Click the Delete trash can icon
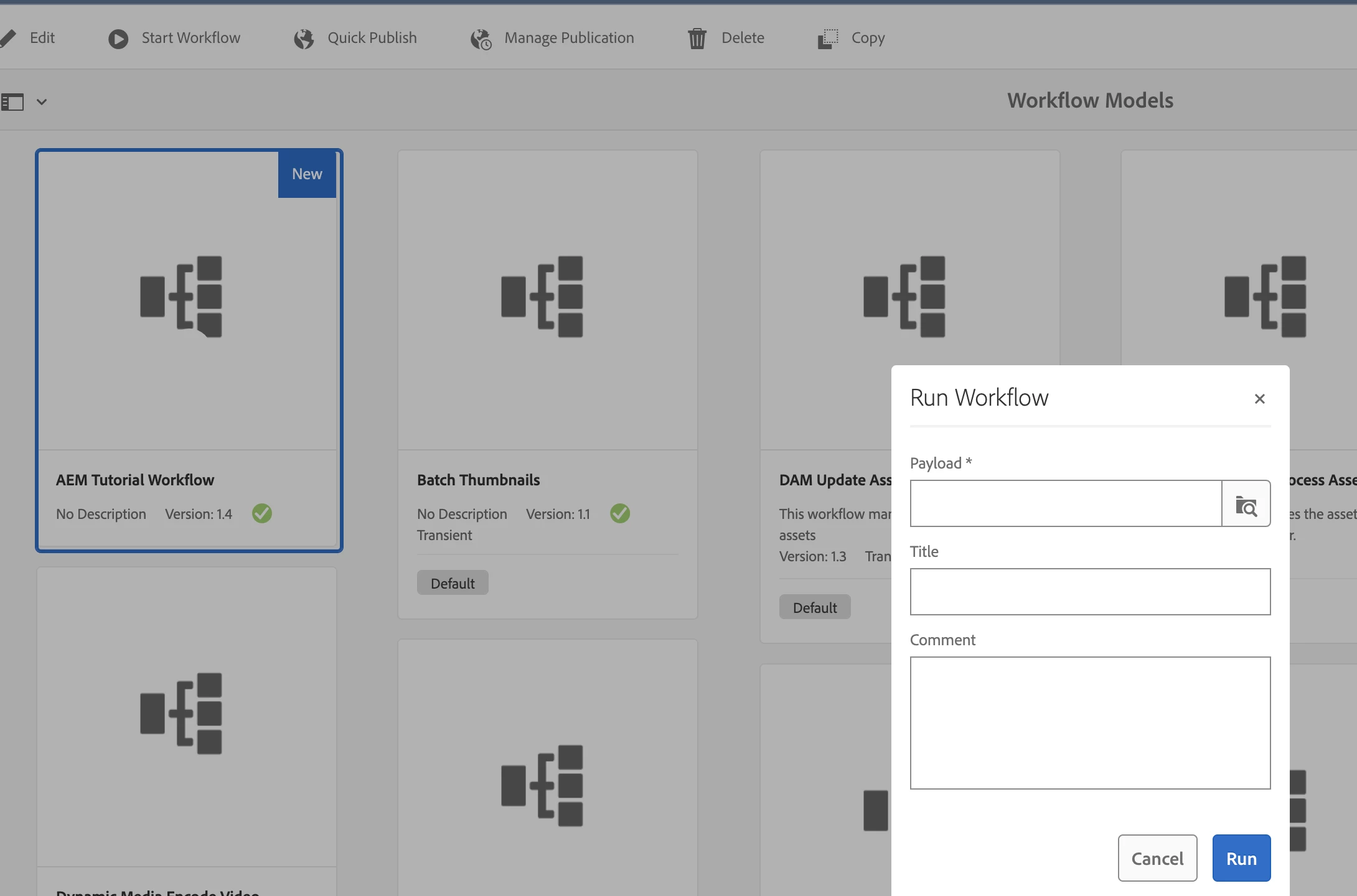This screenshot has width=1357, height=896. pos(697,39)
